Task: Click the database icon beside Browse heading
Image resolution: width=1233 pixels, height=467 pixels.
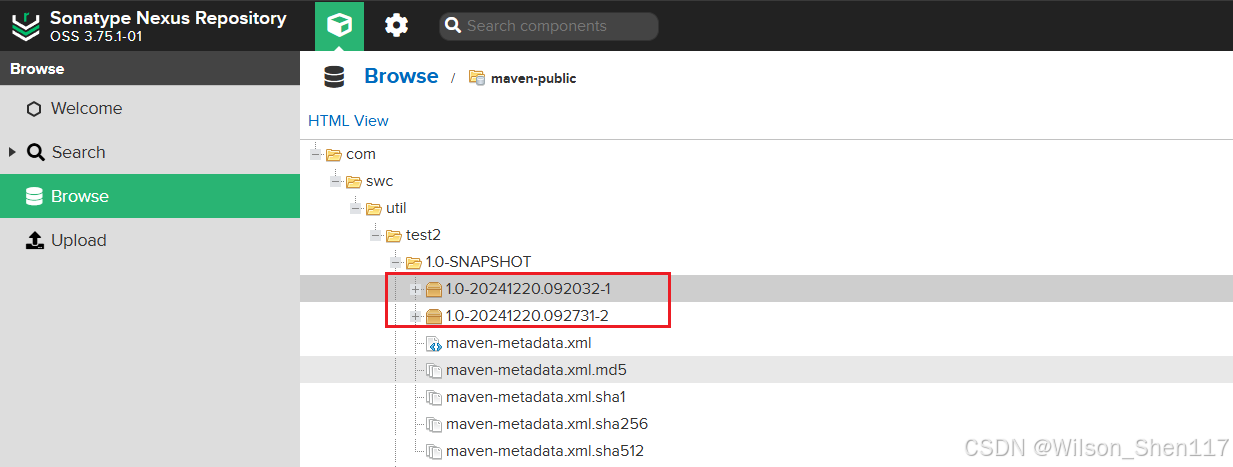Action: tap(334, 77)
